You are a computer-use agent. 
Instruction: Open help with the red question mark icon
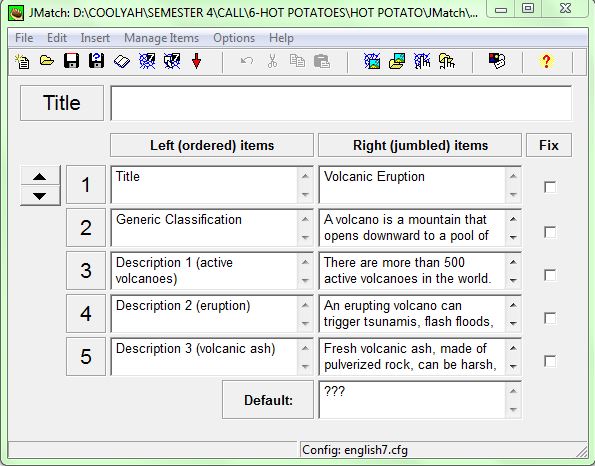[x=546, y=61]
